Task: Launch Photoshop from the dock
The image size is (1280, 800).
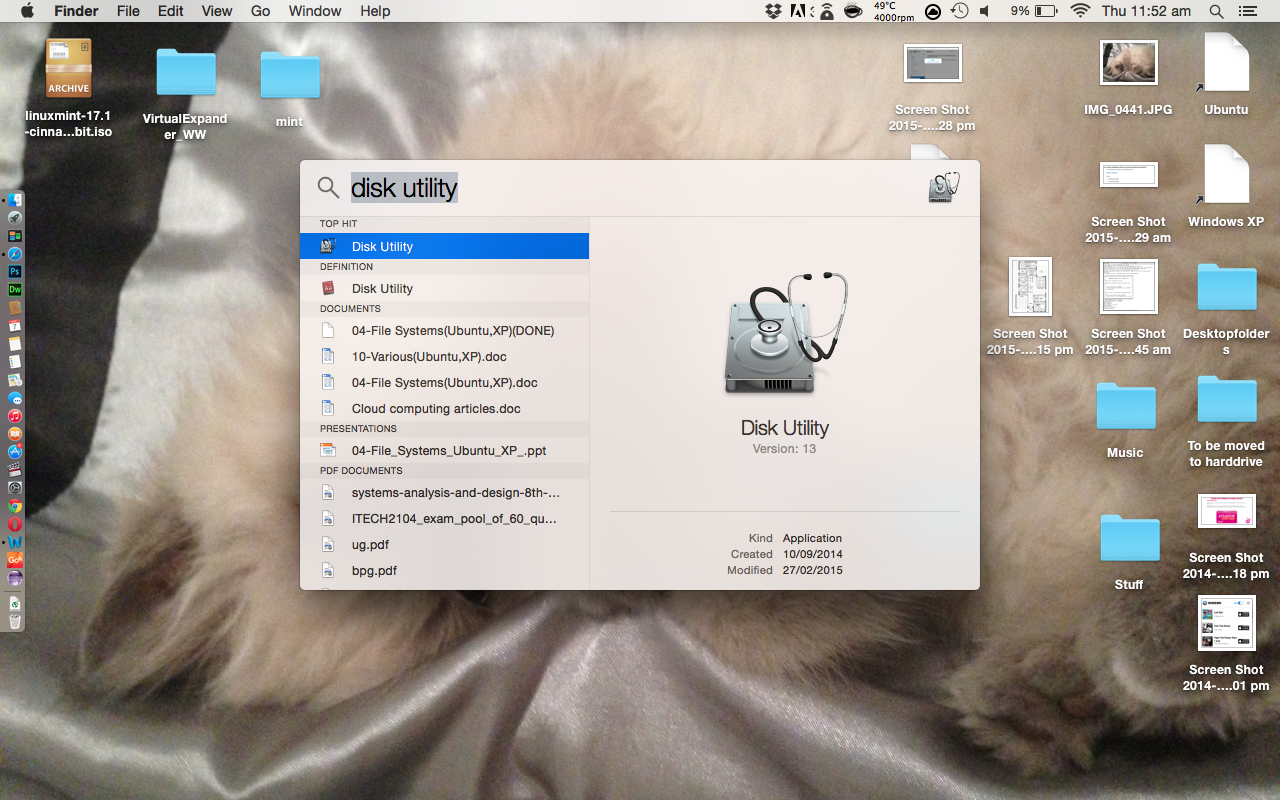Action: (15, 271)
